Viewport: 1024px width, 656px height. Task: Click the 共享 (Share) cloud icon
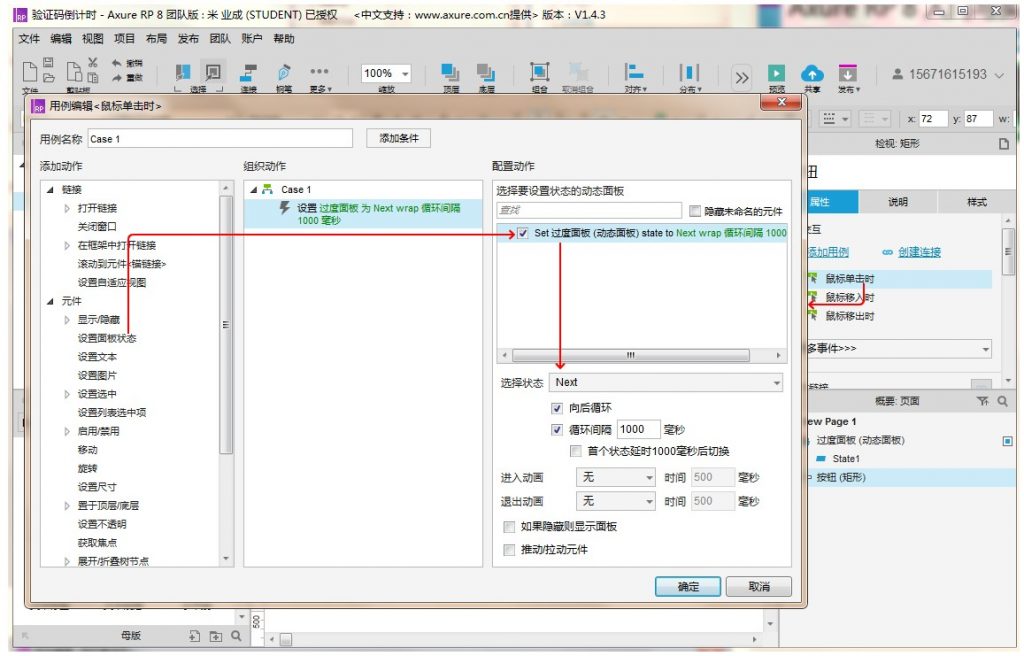coord(812,74)
